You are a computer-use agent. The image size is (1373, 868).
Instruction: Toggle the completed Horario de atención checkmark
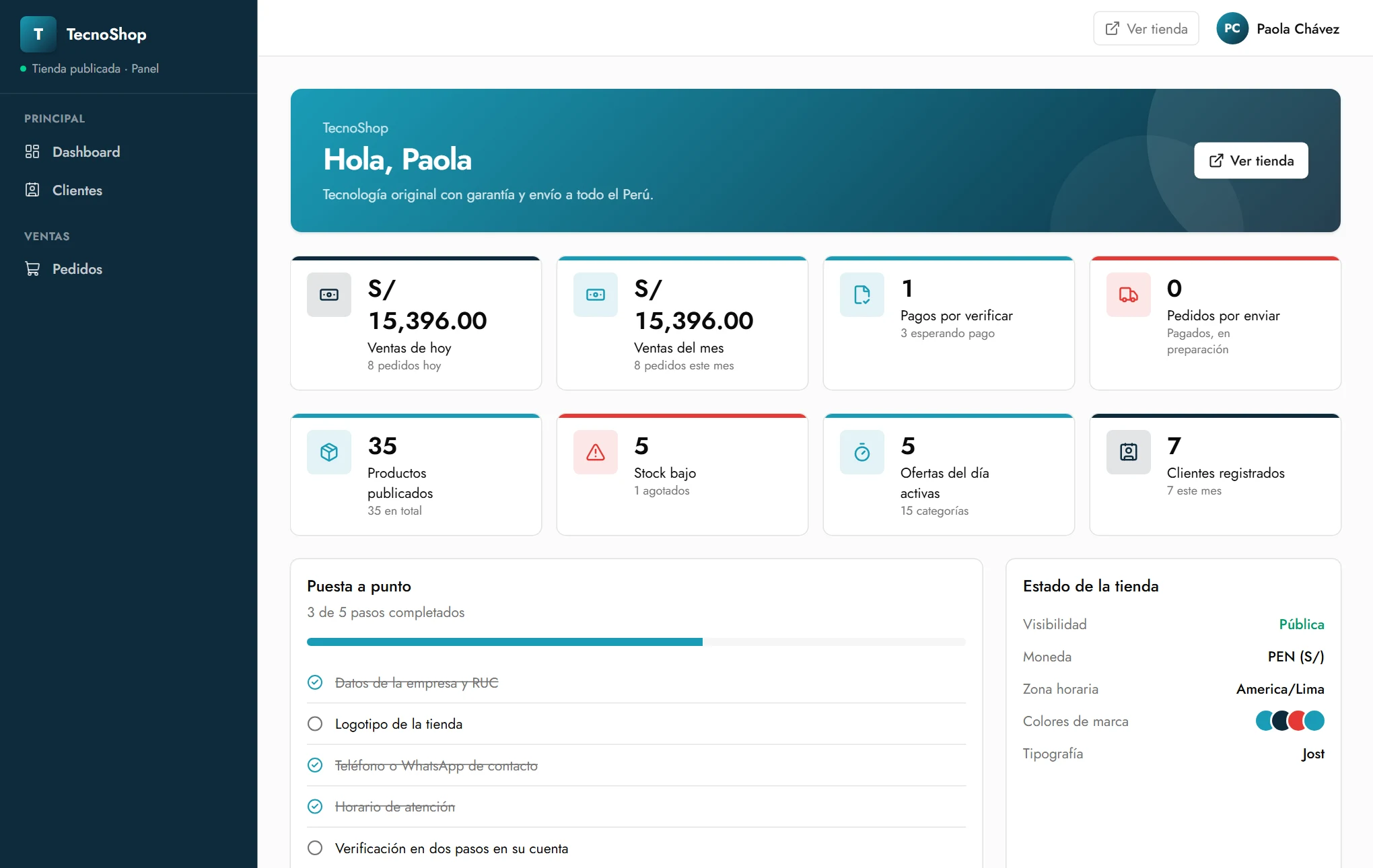(315, 806)
